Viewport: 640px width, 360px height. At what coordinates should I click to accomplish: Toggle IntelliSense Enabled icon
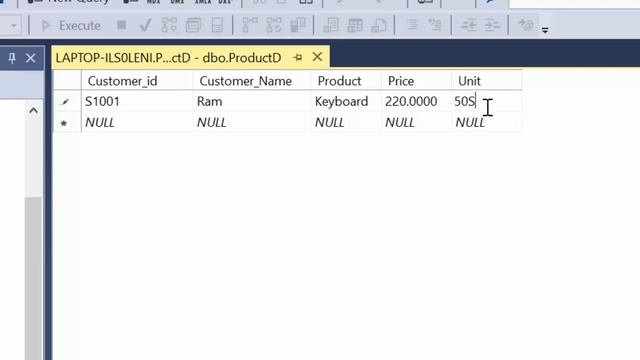coord(217,25)
